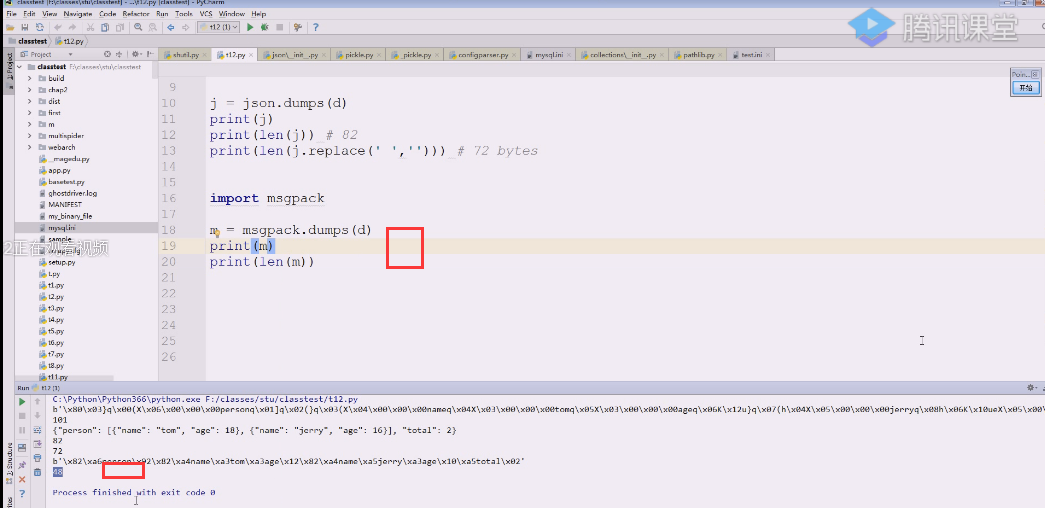
Task: Collapse the classtest root folder
Action: click(20, 67)
